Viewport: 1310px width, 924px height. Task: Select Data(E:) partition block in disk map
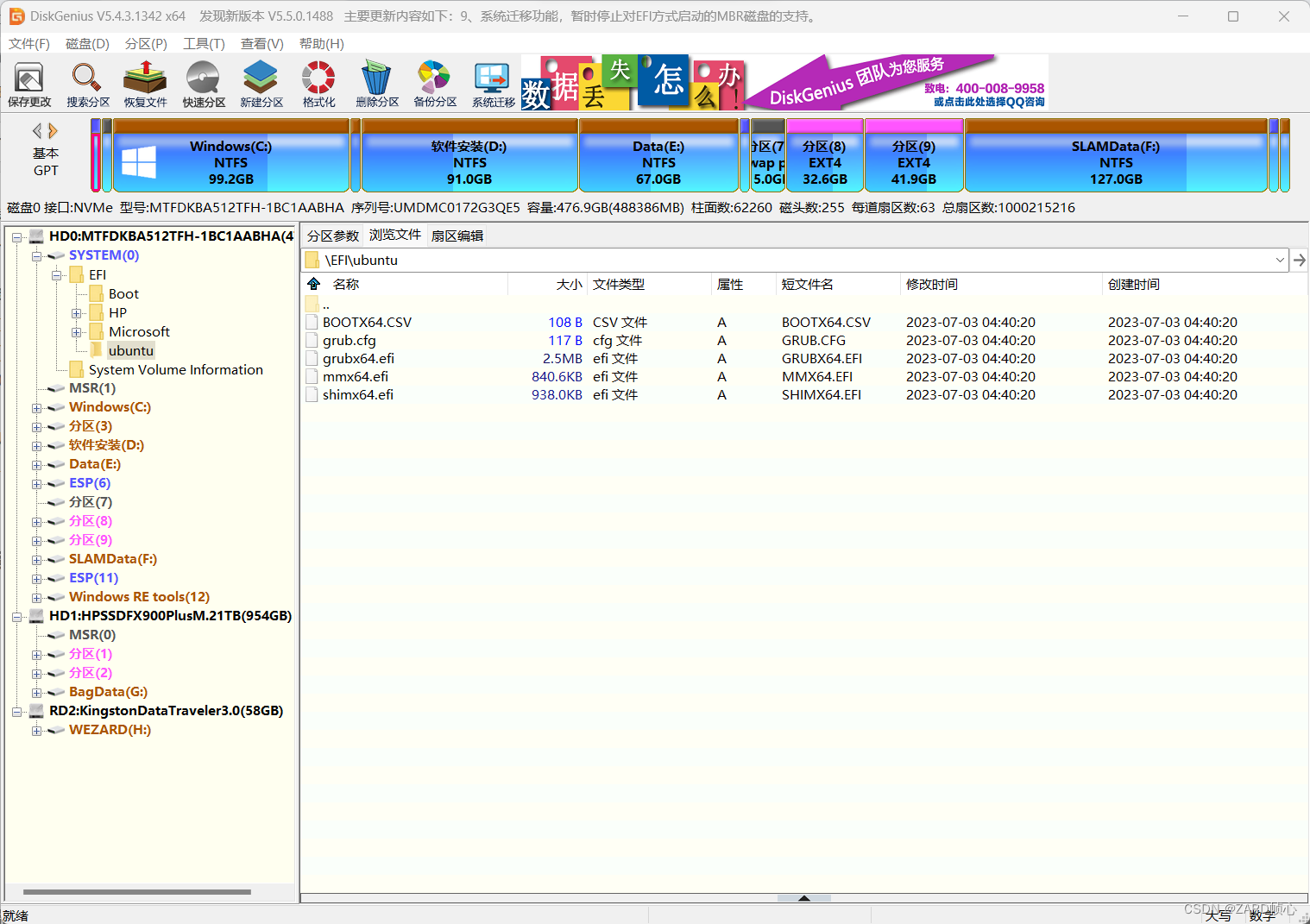pyautogui.click(x=658, y=155)
